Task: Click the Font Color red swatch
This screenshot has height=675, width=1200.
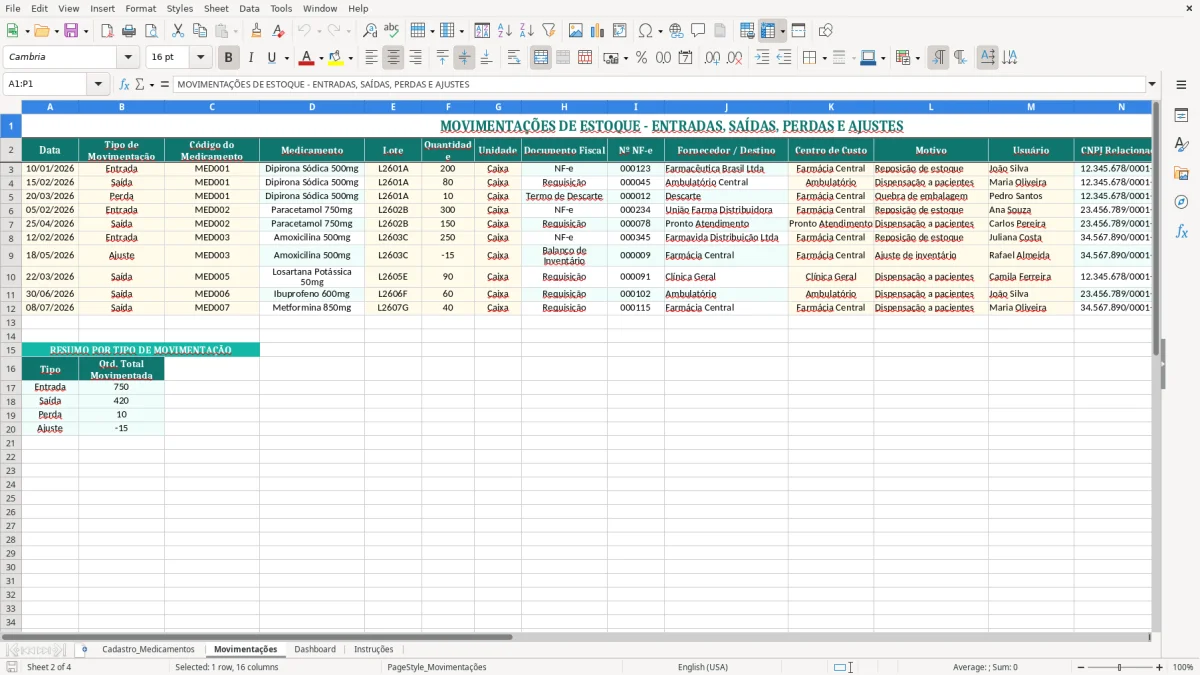Action: (x=306, y=58)
